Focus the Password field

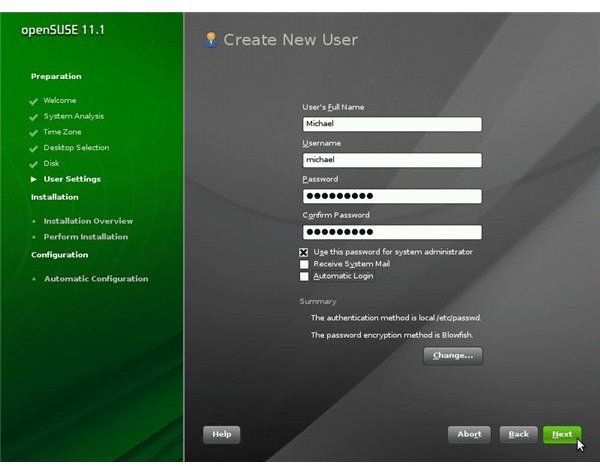coord(392,196)
